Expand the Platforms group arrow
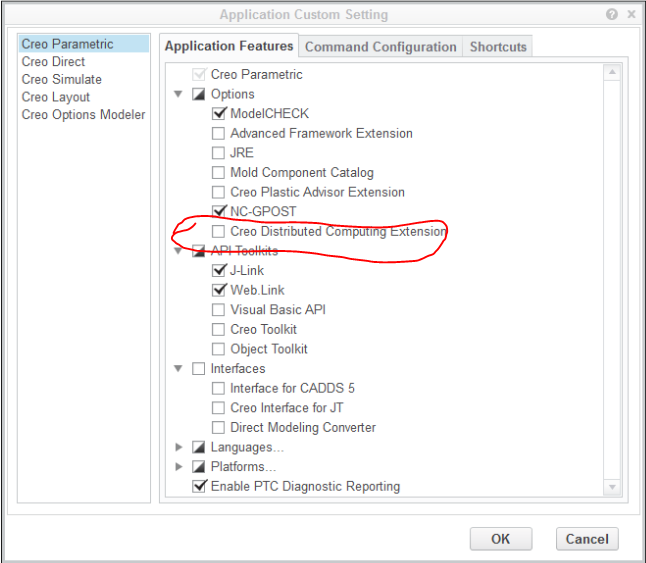The width and height of the screenshot is (646, 563). 178,466
